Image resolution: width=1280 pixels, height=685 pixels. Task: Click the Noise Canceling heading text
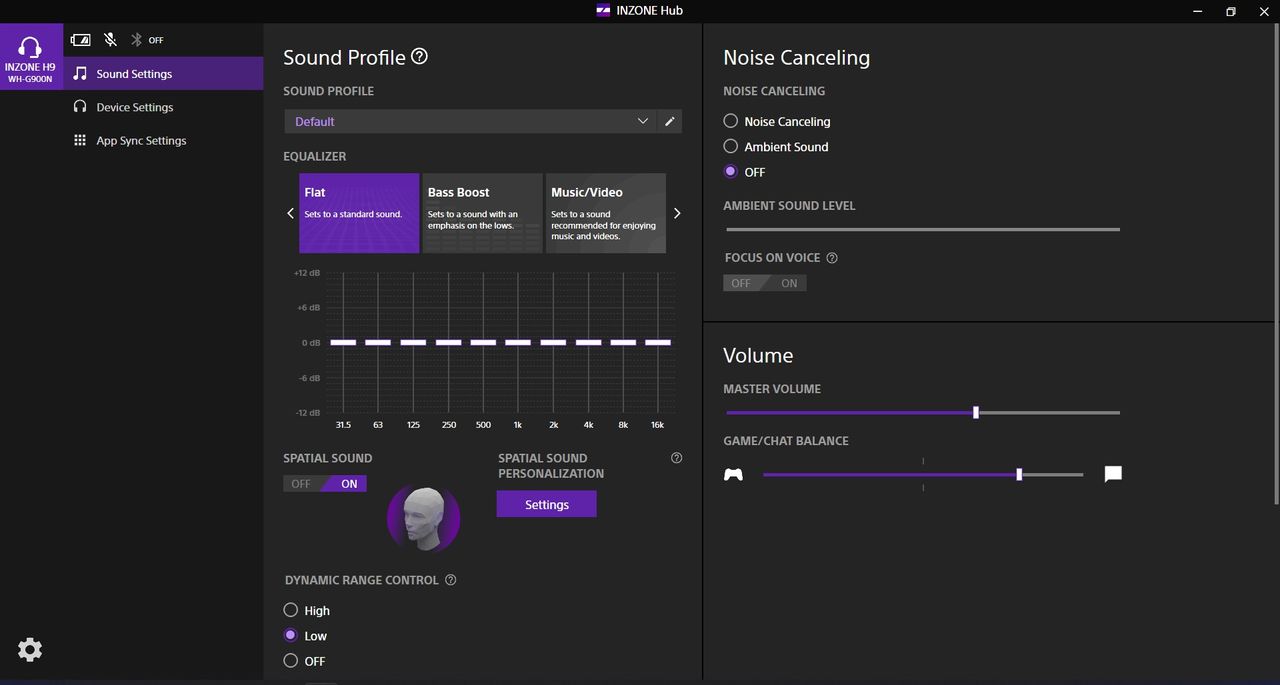point(796,58)
